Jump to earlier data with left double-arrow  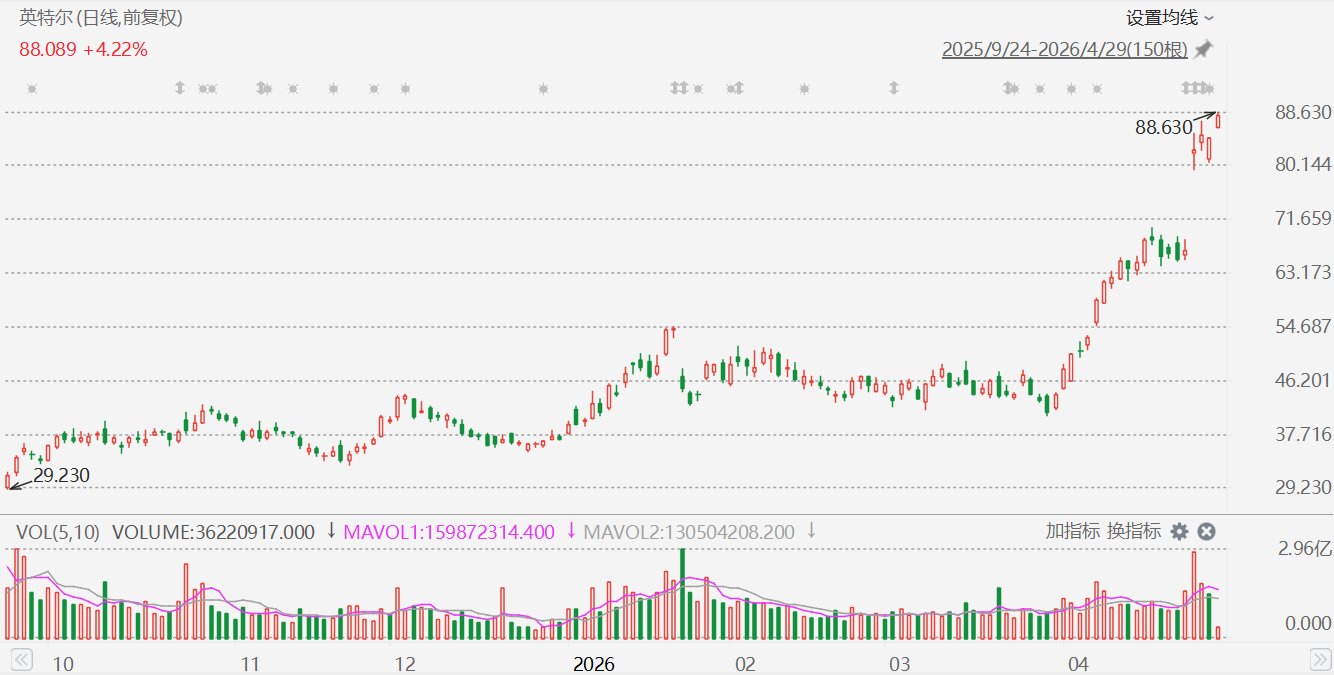tap(21, 659)
